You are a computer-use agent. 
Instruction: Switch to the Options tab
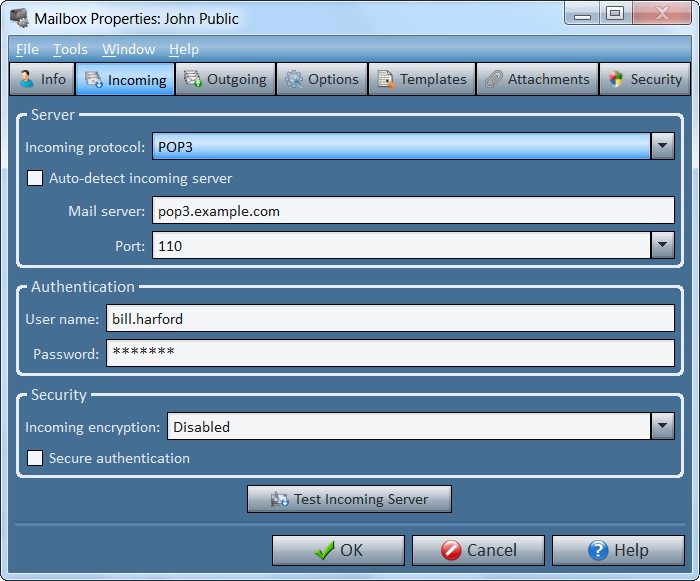tap(322, 79)
